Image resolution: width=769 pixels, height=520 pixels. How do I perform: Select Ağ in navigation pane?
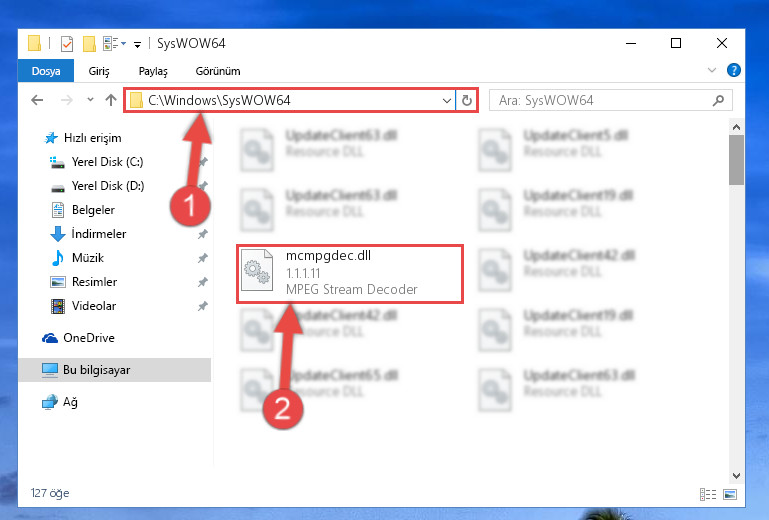[70, 402]
